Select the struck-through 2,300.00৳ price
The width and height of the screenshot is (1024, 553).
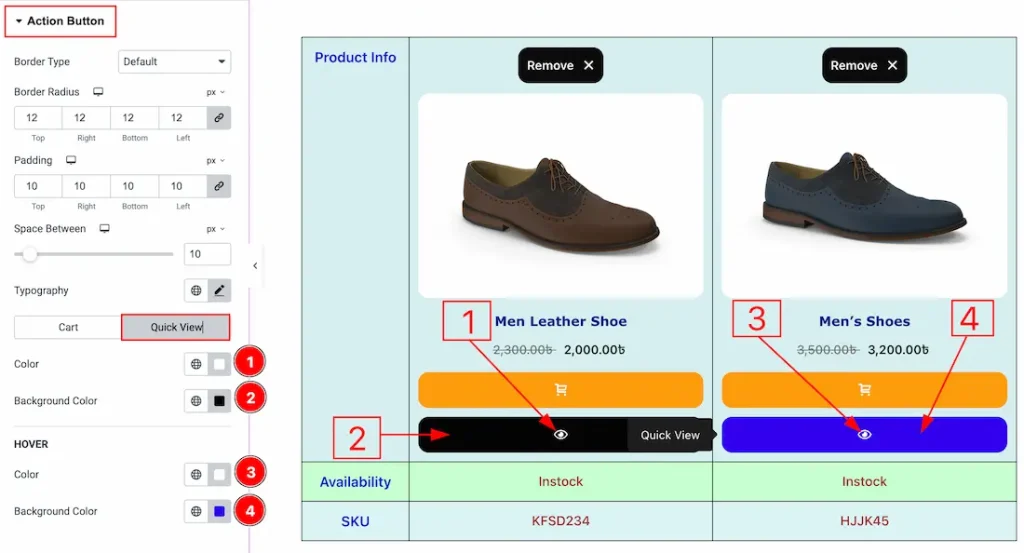pyautogui.click(x=524, y=350)
